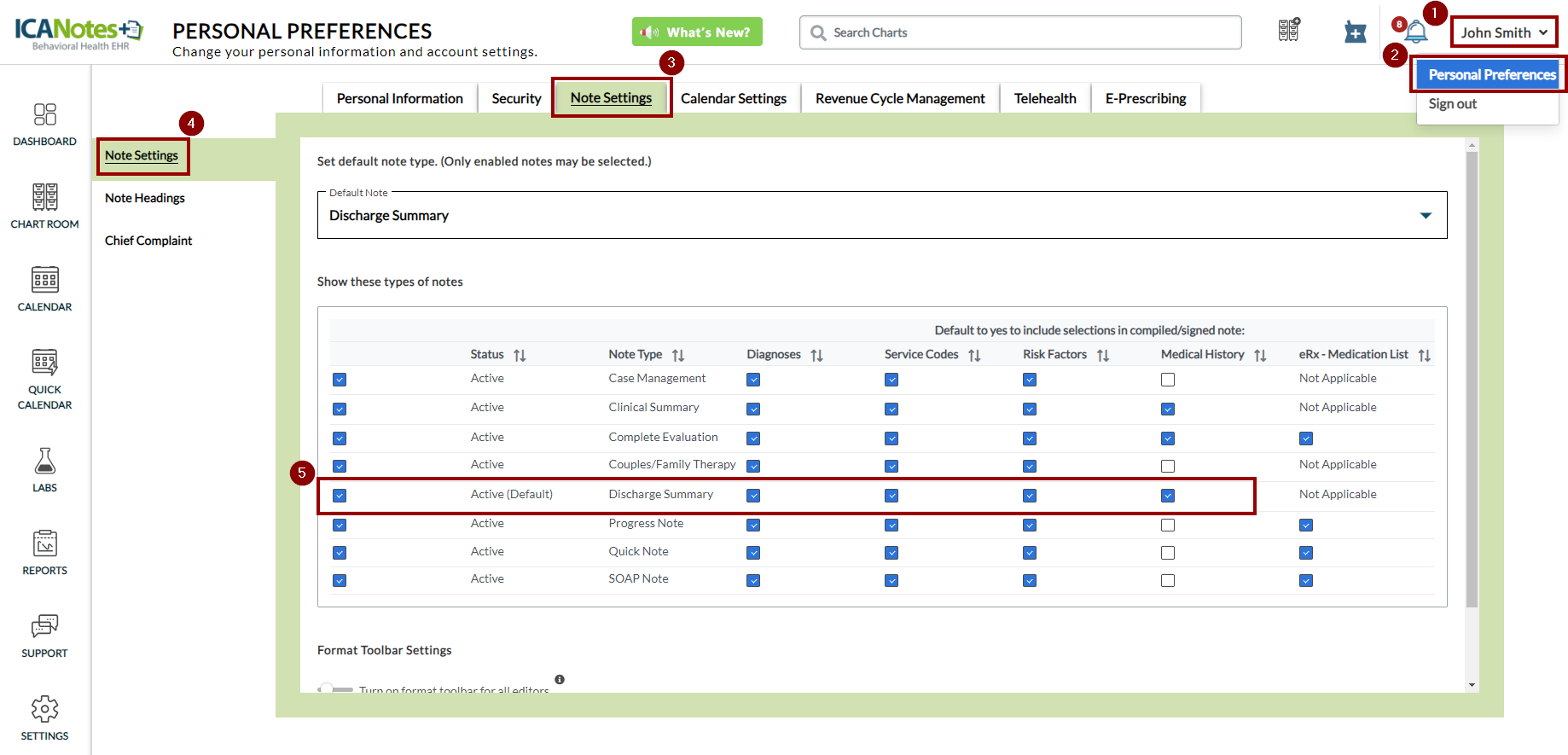Switch to the Telehealth tab
This screenshot has height=755, width=1568.
[1044, 98]
